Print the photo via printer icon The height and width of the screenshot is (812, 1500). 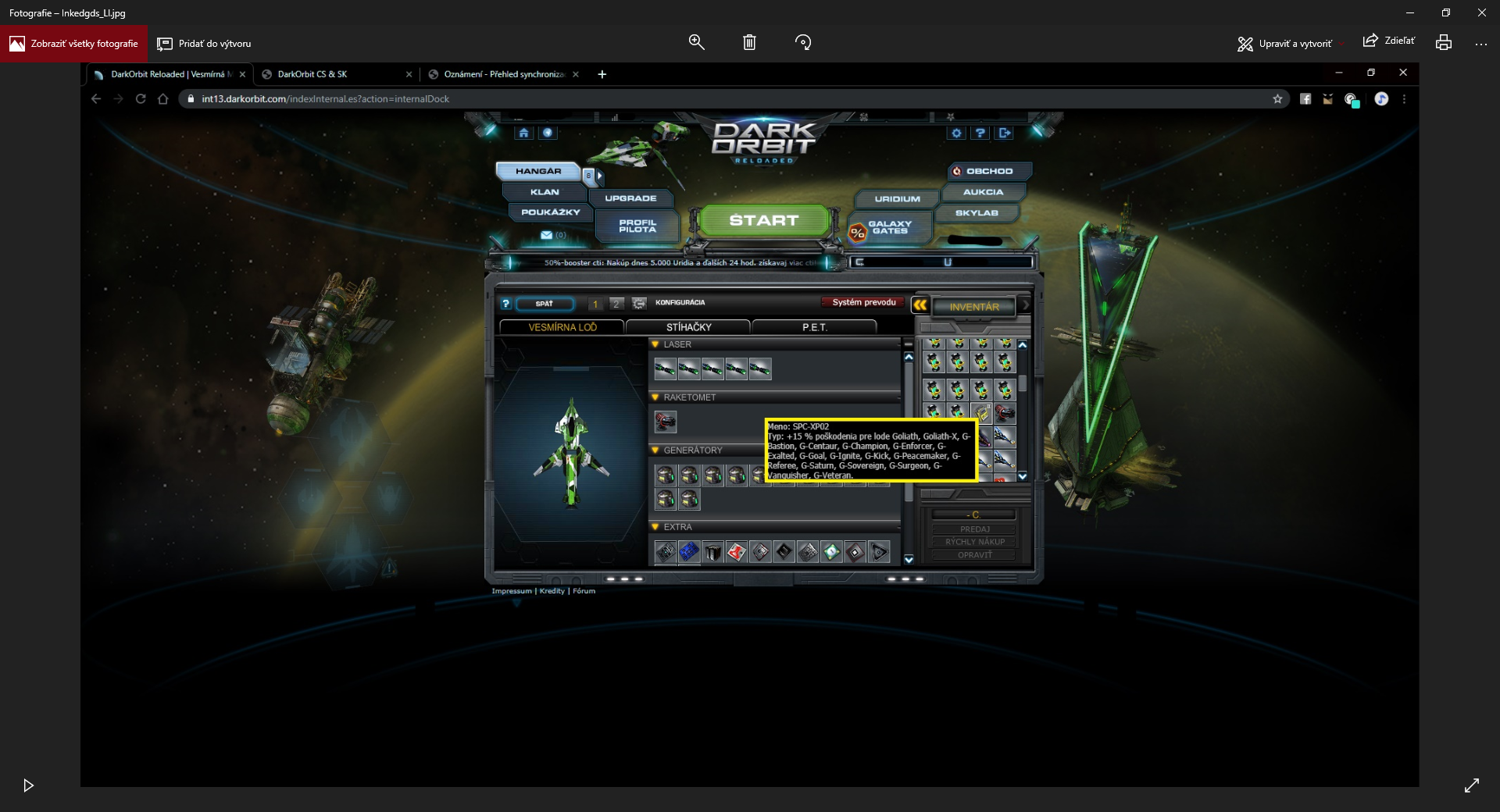(1443, 43)
